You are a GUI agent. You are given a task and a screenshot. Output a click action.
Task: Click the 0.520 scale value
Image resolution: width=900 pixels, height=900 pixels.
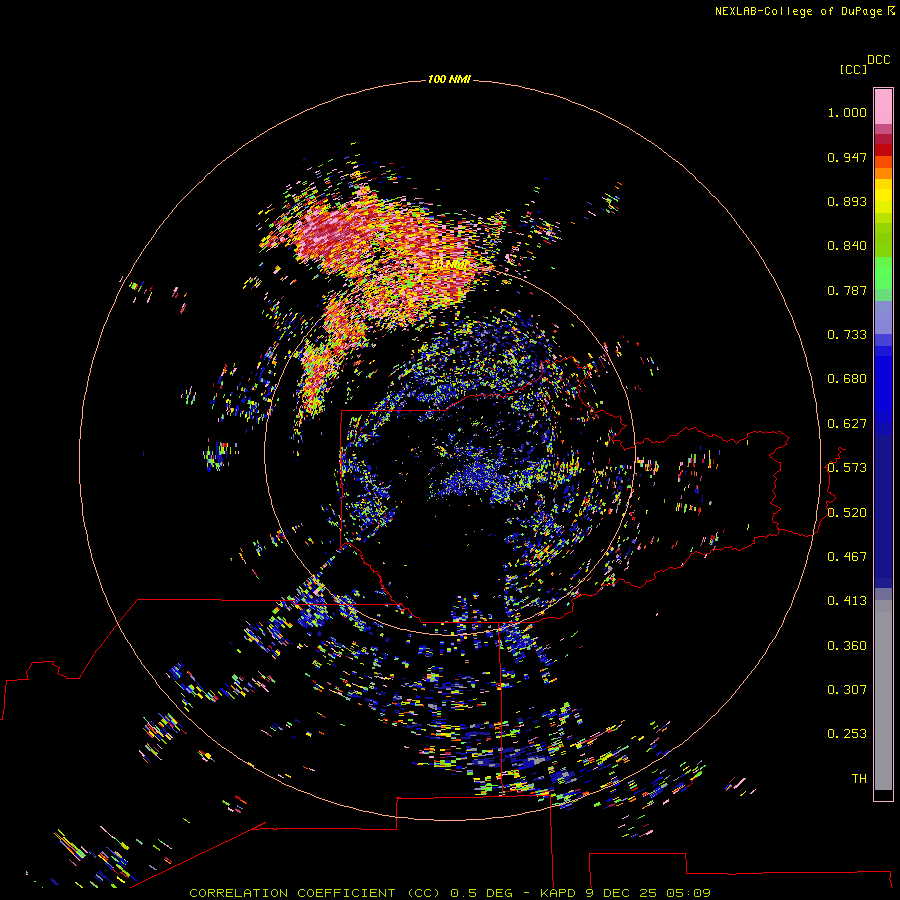coord(847,513)
